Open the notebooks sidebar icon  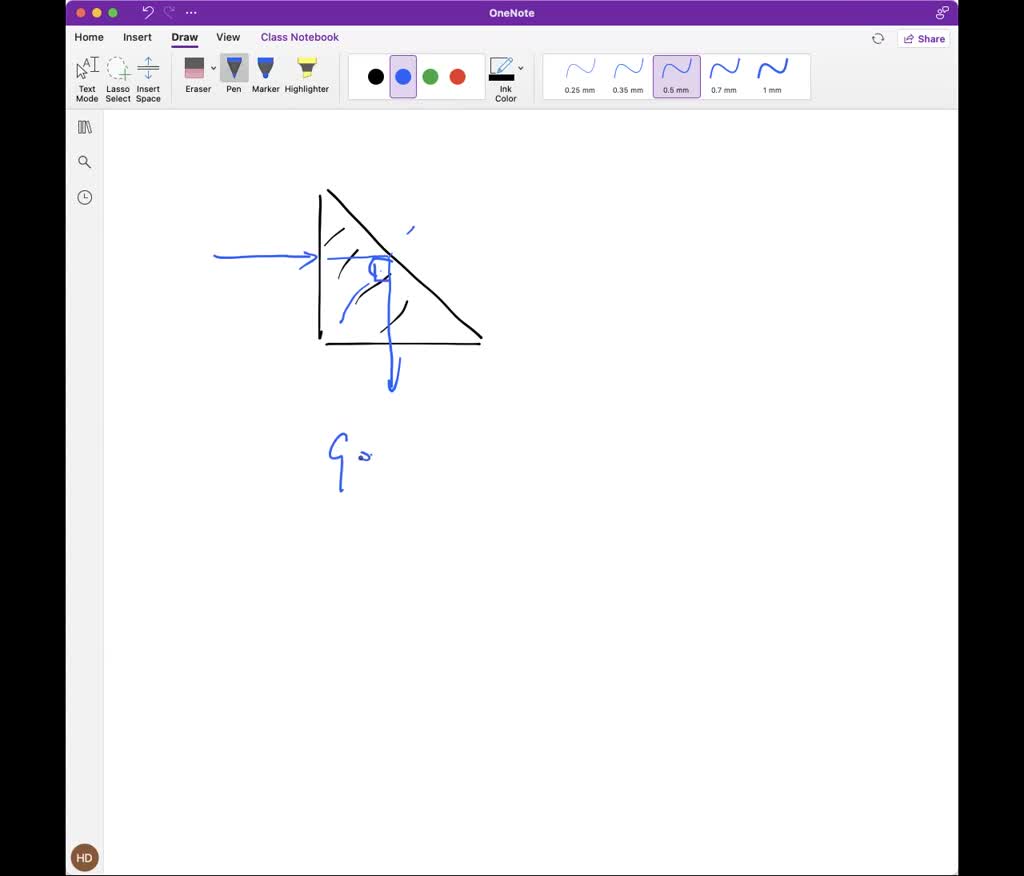tap(84, 126)
